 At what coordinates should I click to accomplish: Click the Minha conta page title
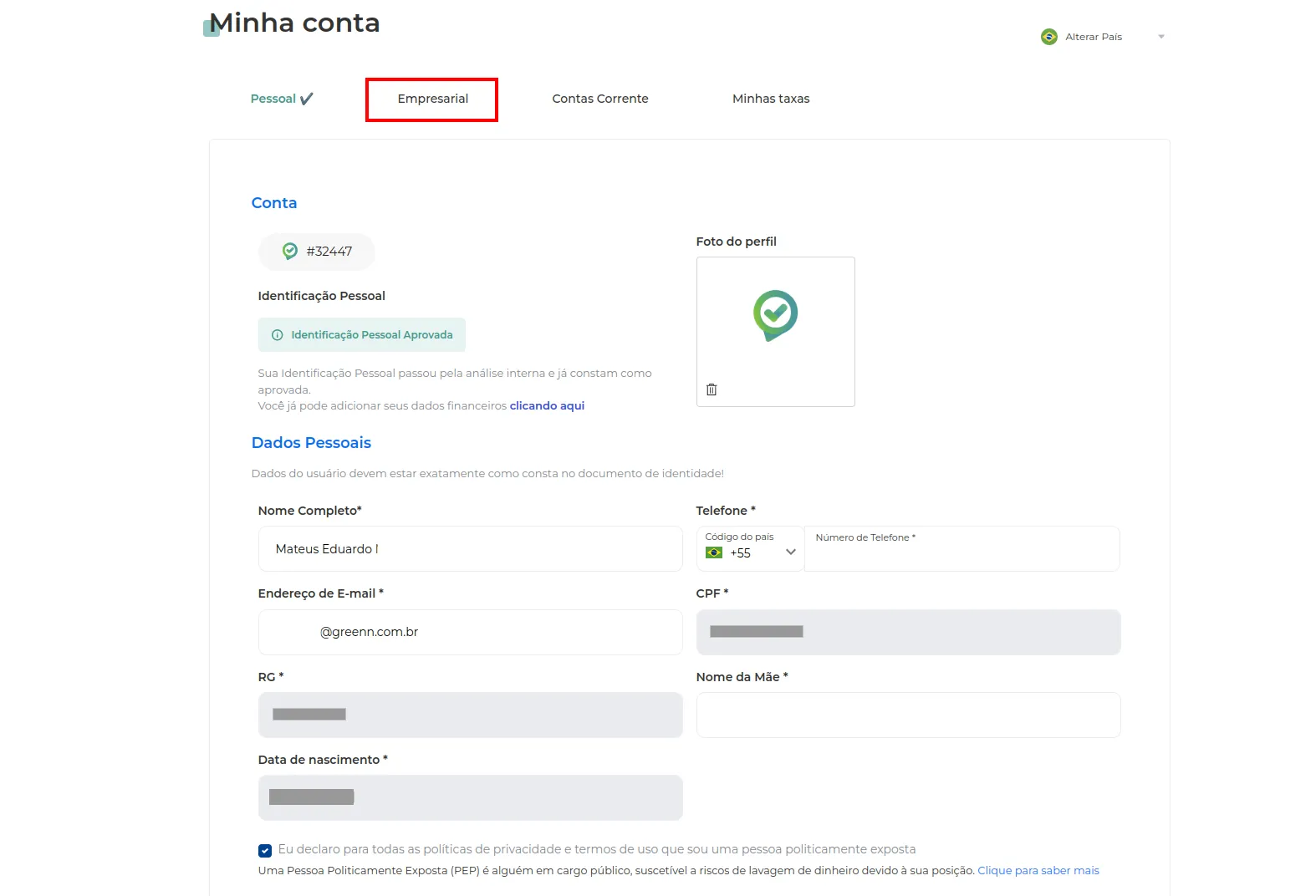294,23
